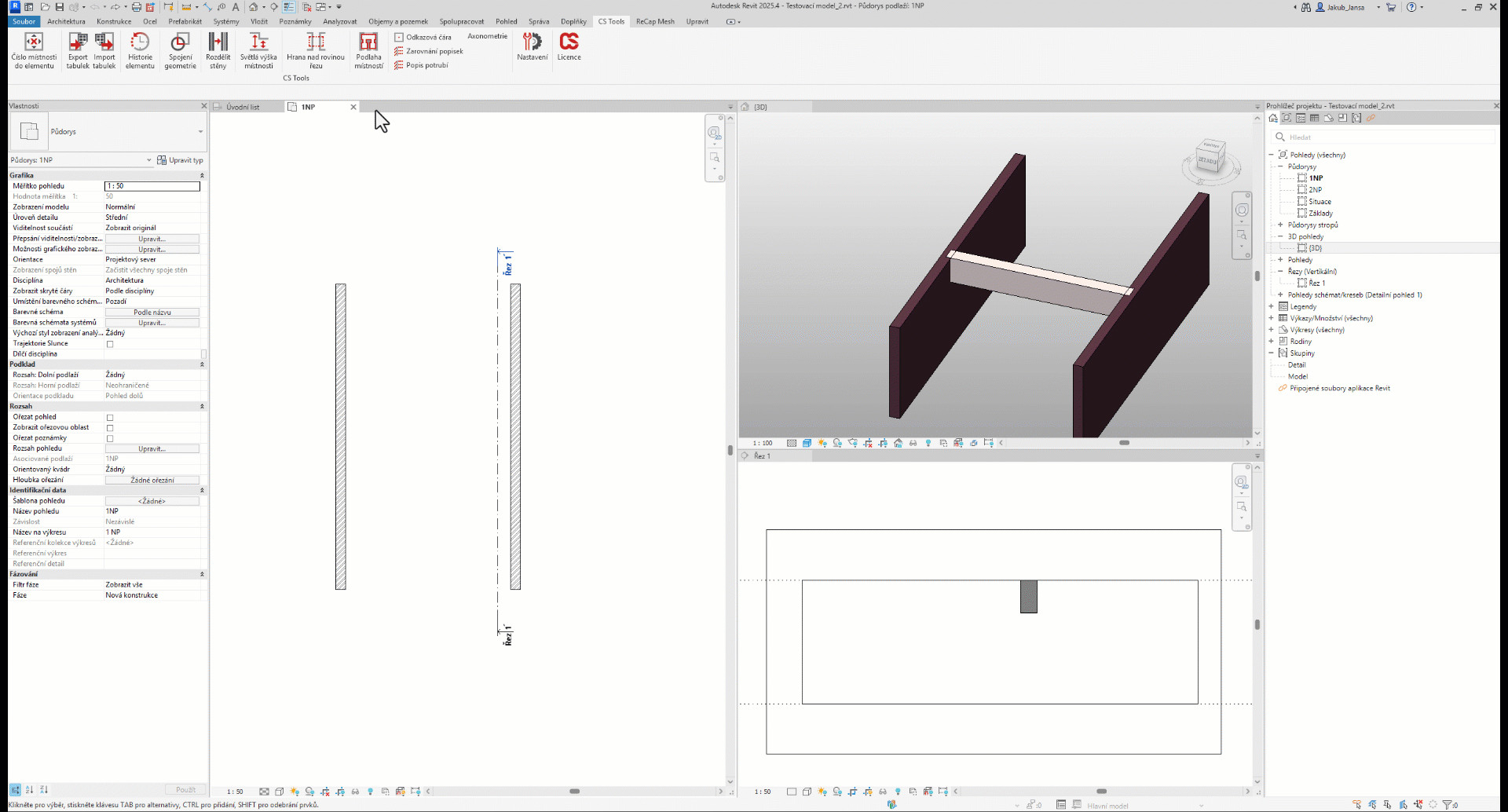Click the Podle názvu button
This screenshot has height=812, width=1508.
[x=152, y=313]
